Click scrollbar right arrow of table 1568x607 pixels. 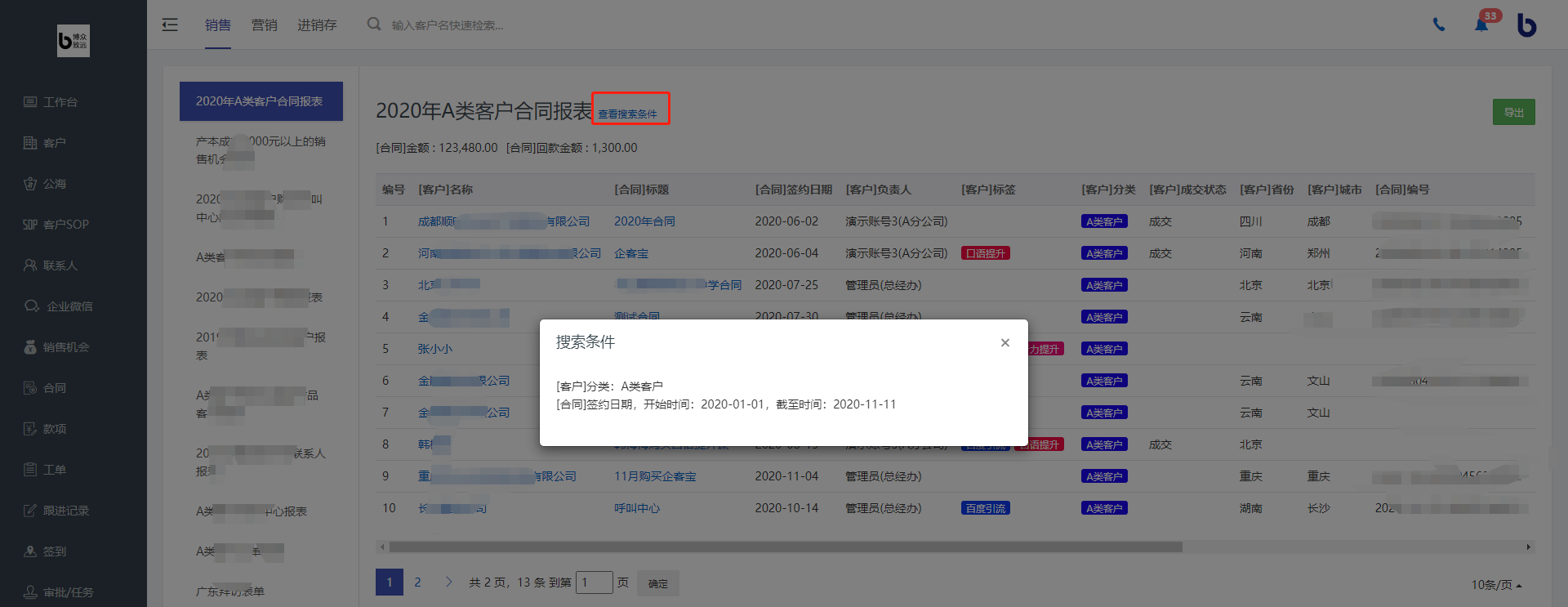tap(1529, 547)
